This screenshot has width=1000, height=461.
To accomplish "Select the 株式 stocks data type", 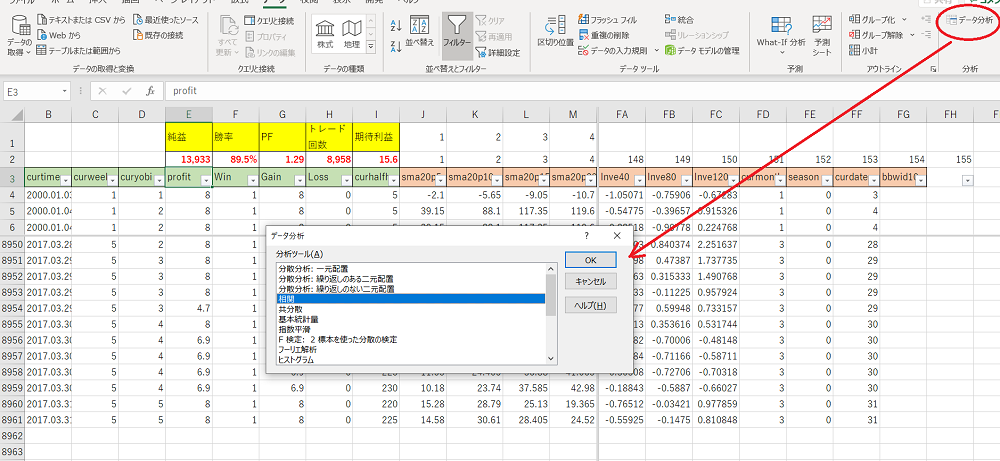I will tap(325, 32).
